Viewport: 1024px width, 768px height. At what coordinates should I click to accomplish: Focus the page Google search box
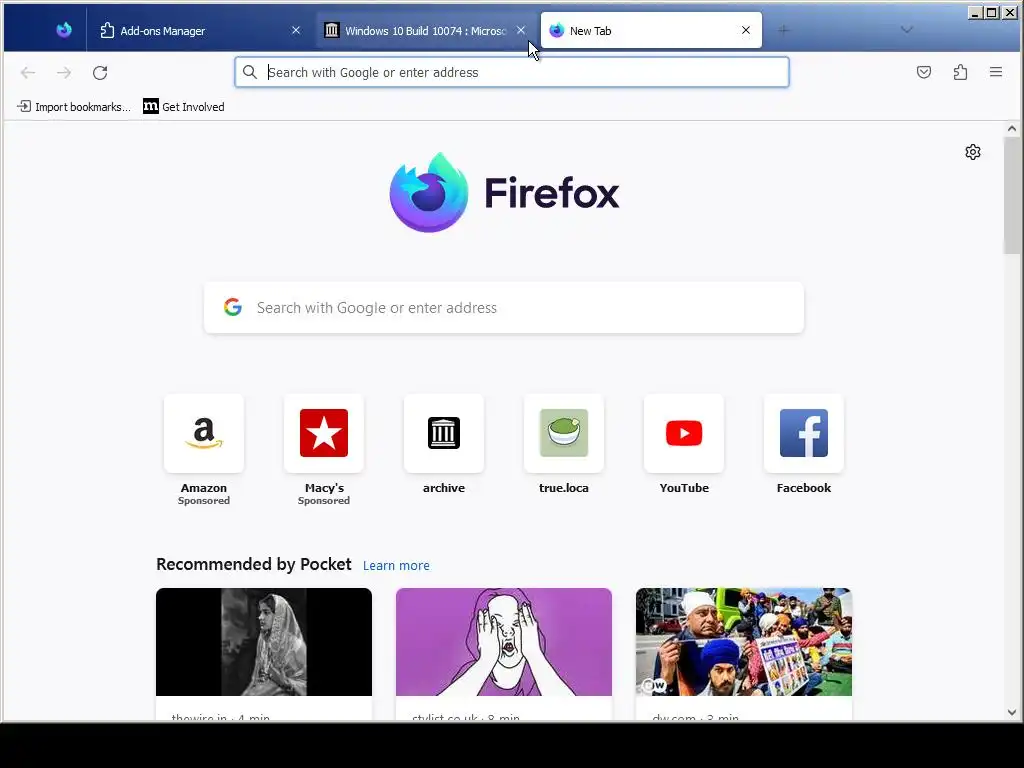coord(504,308)
